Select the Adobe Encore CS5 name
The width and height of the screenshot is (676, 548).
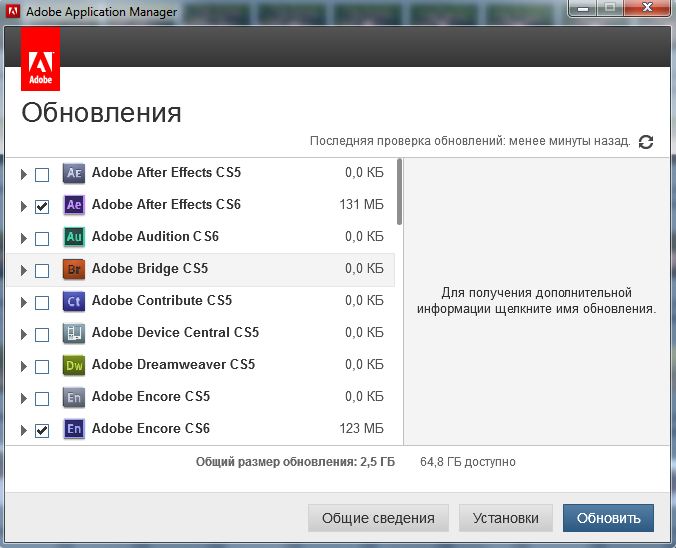151,396
